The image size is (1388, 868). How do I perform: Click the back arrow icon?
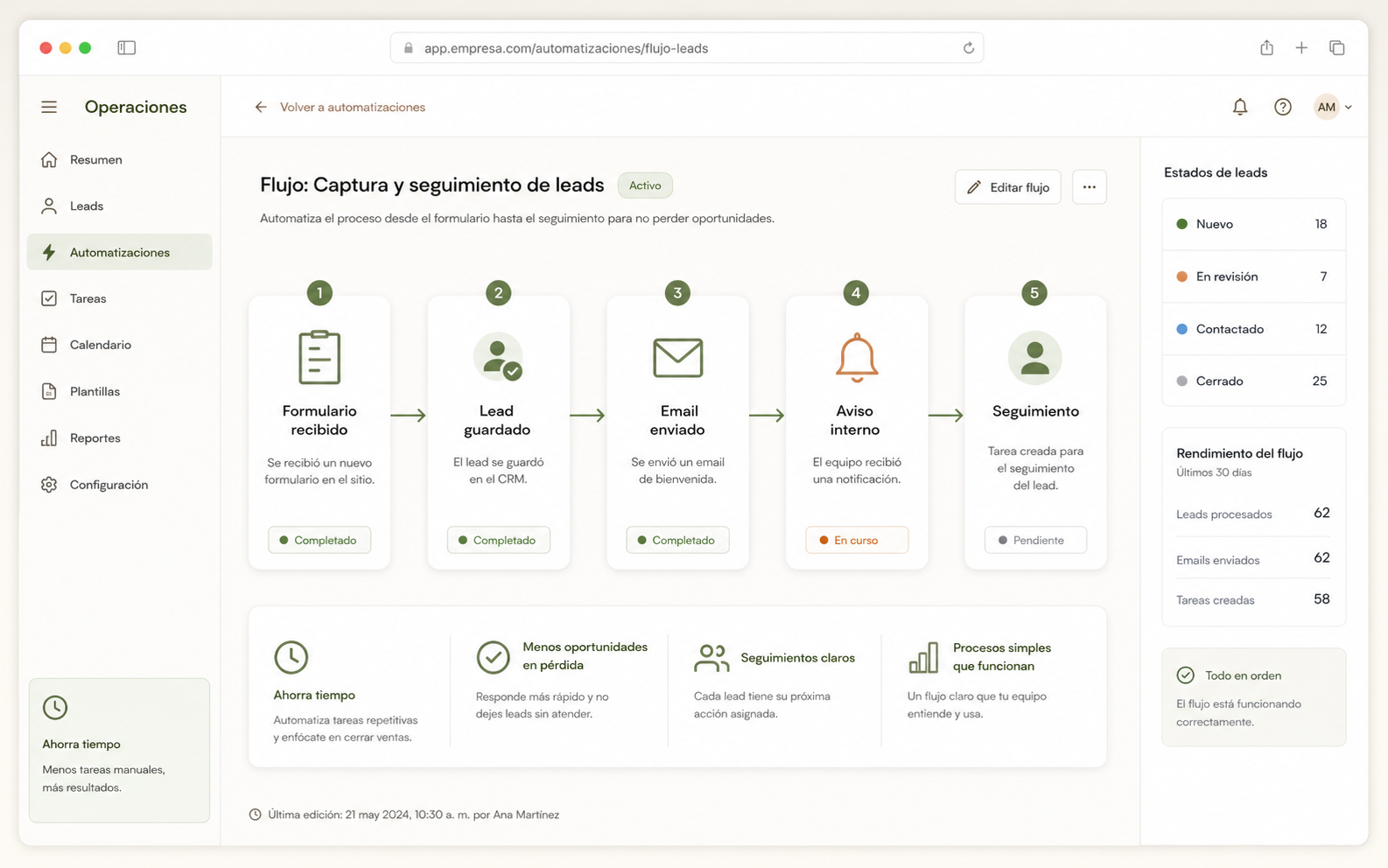[261, 107]
